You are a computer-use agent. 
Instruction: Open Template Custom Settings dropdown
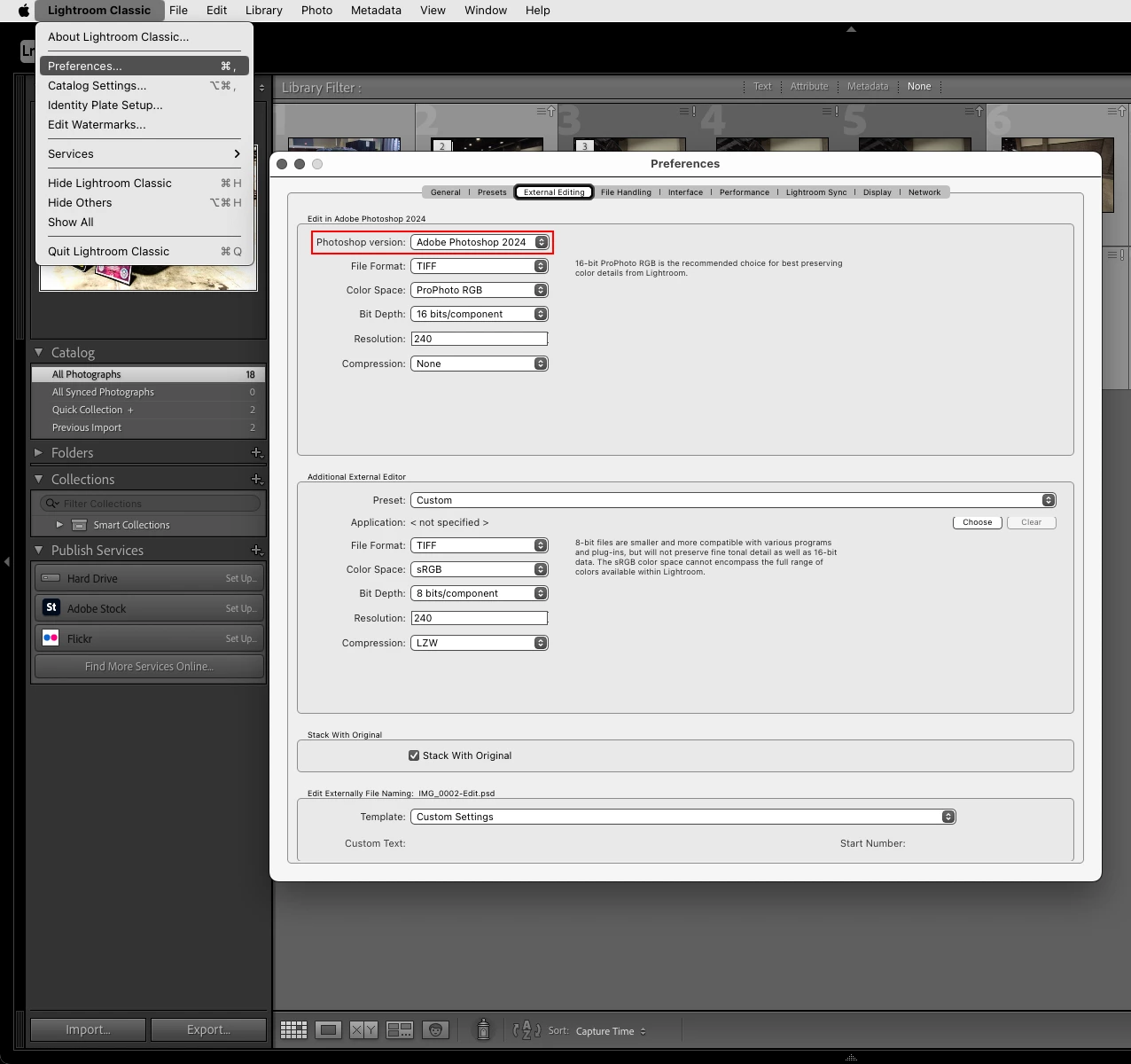pyautogui.click(x=683, y=817)
